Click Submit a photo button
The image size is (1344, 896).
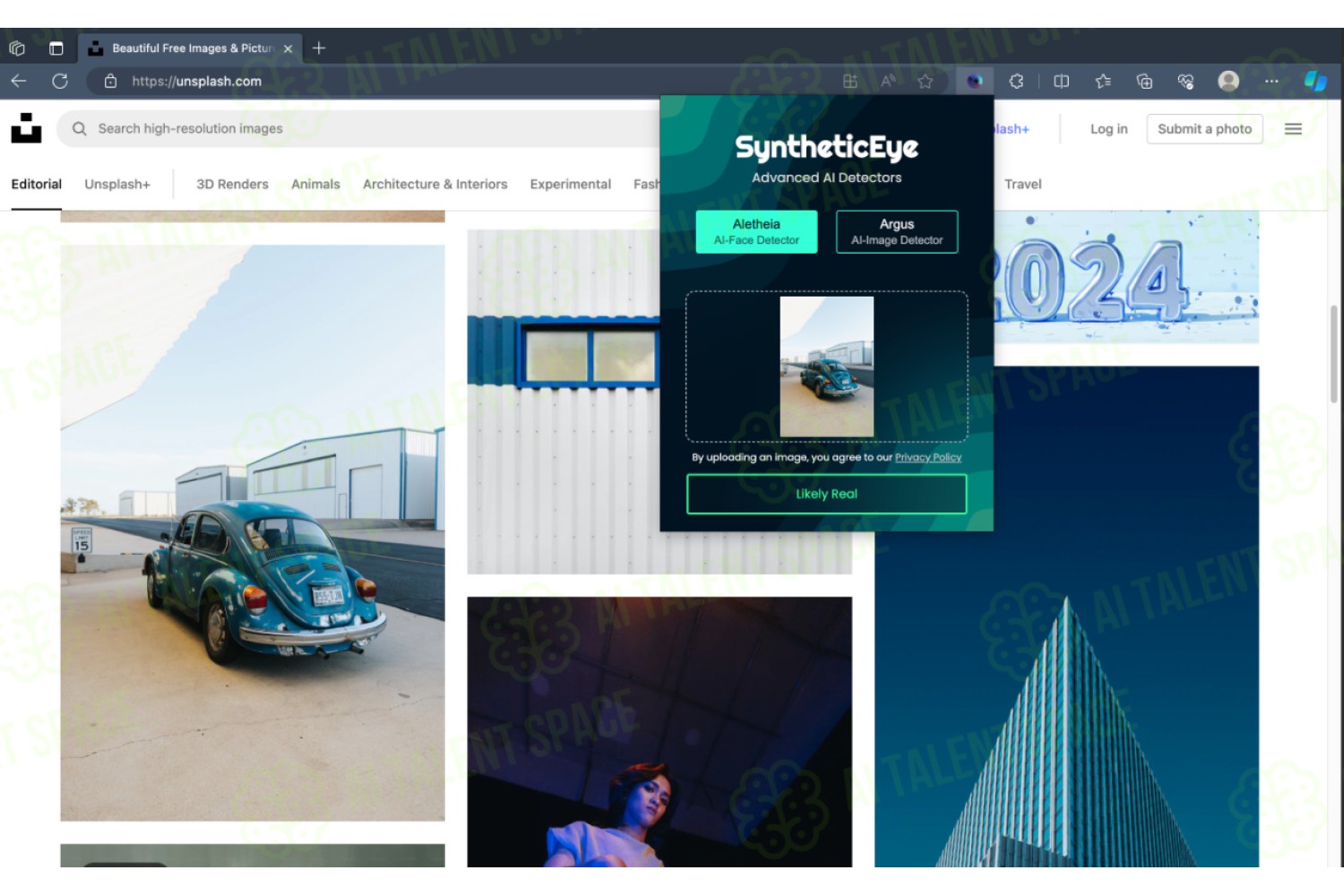(x=1204, y=129)
